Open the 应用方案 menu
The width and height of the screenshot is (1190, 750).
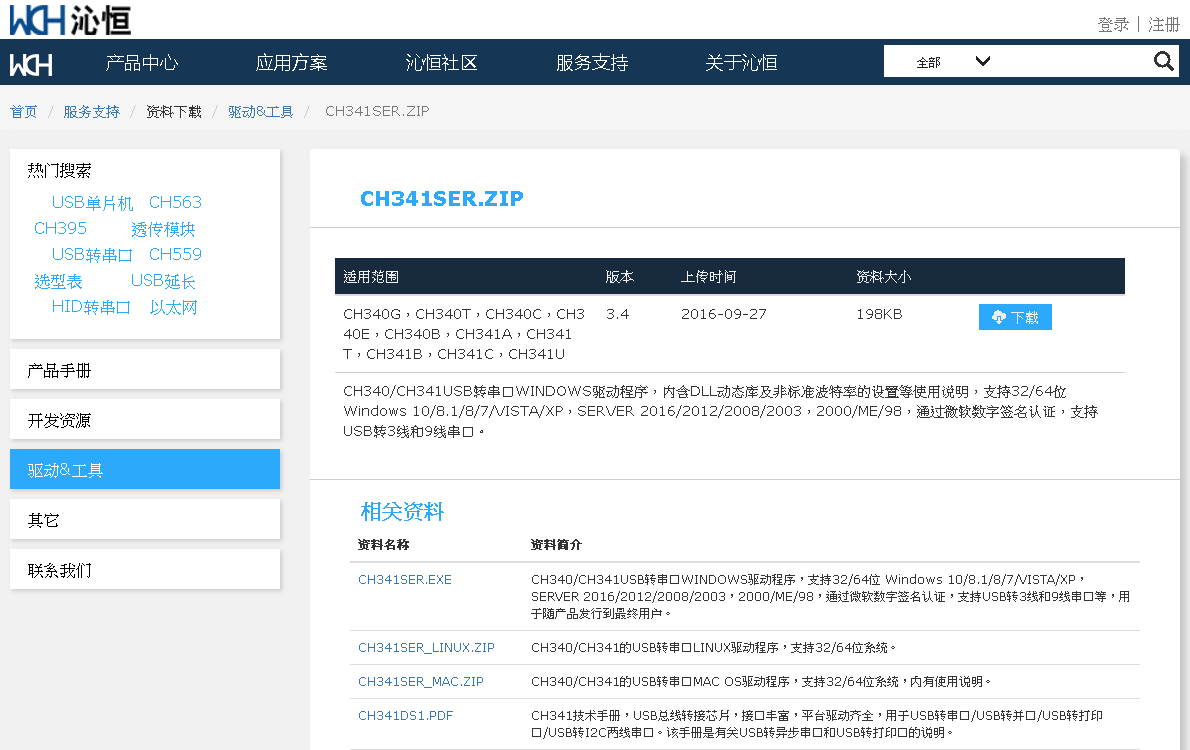point(291,63)
